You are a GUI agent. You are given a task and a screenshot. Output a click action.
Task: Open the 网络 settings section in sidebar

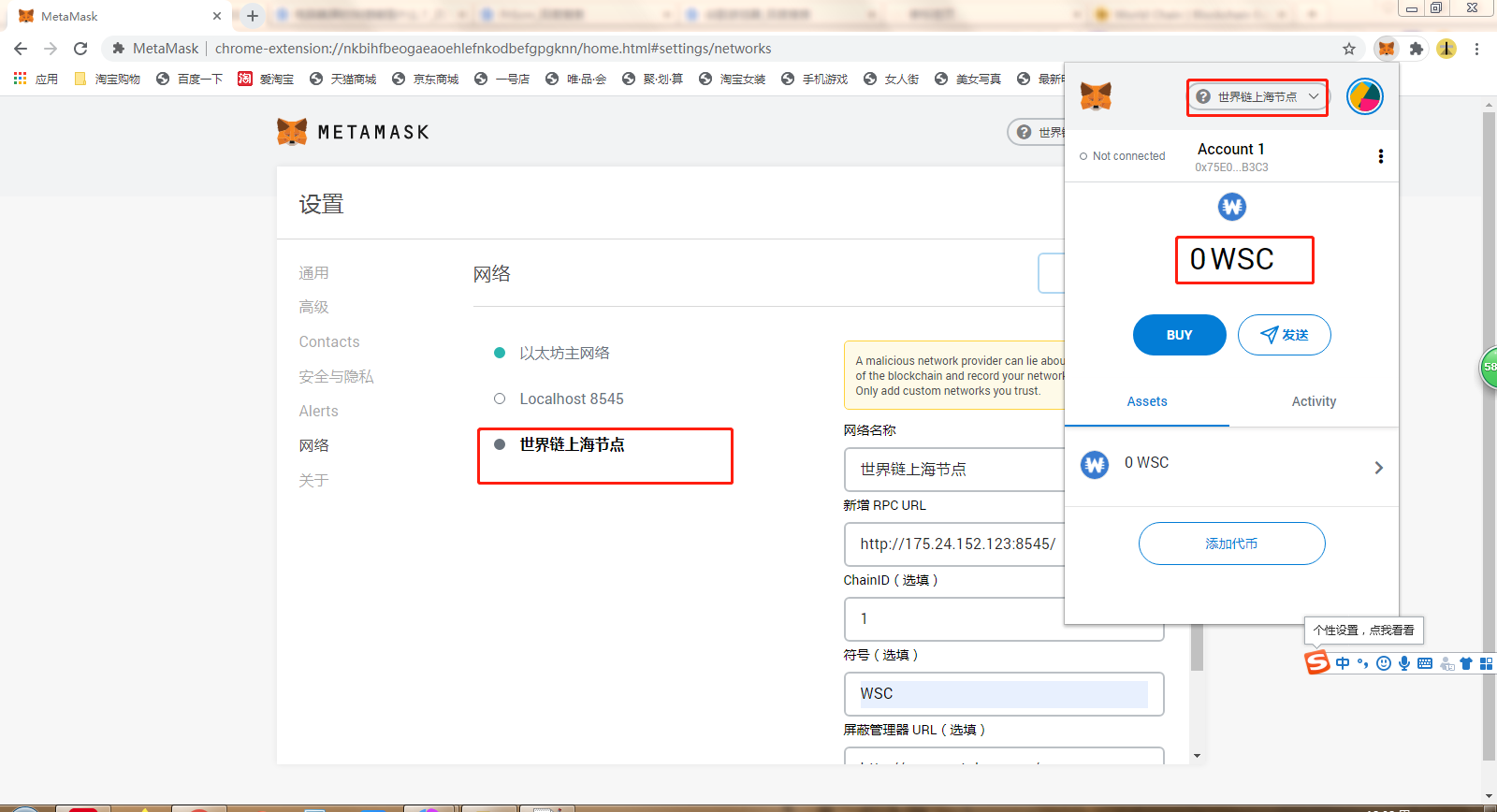pos(313,445)
